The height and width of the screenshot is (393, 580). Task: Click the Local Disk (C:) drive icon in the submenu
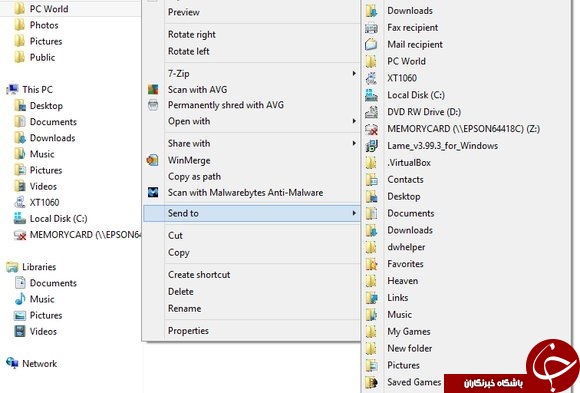point(371,95)
